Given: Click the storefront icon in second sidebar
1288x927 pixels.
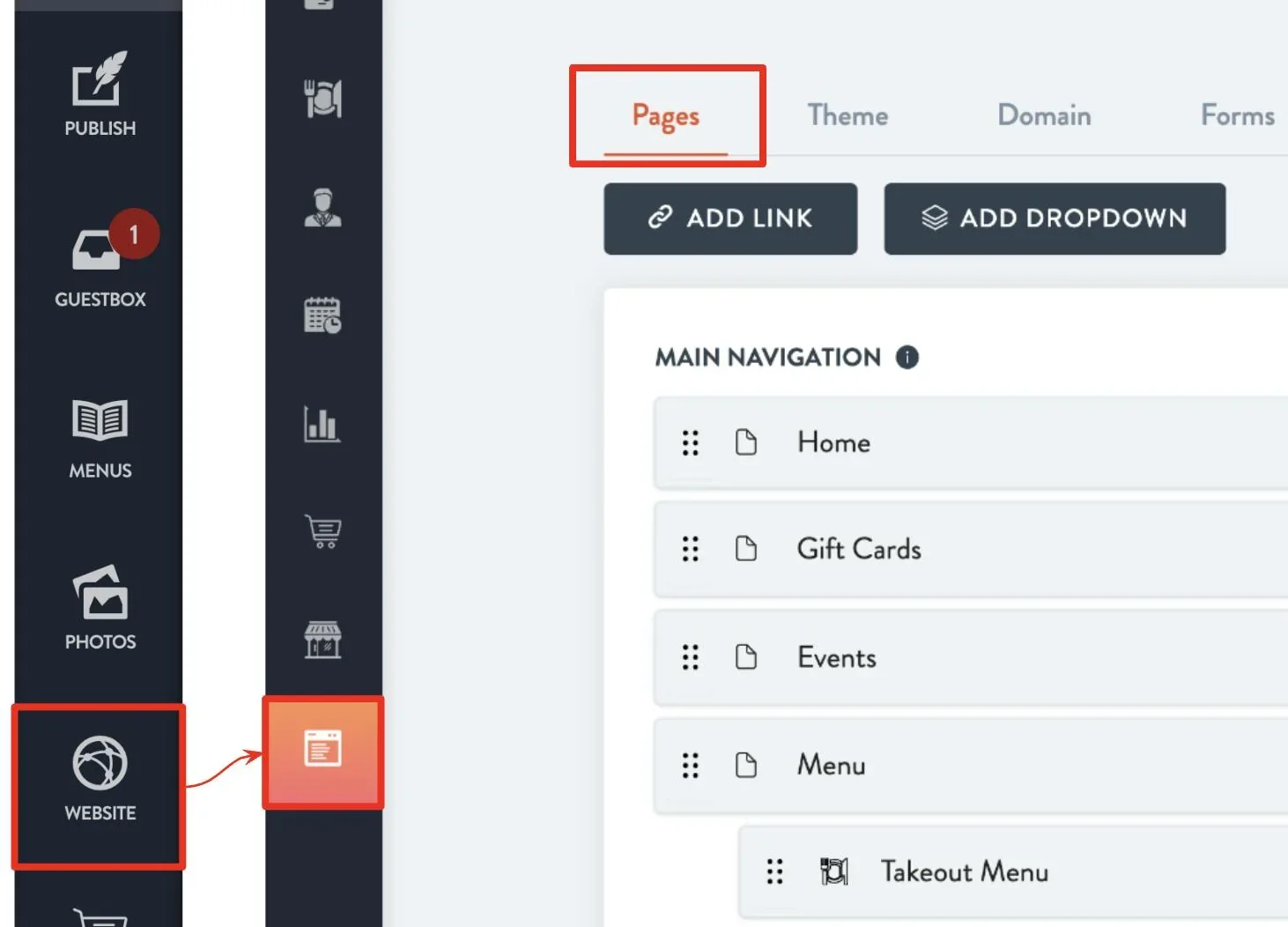Looking at the screenshot, I should click(322, 639).
